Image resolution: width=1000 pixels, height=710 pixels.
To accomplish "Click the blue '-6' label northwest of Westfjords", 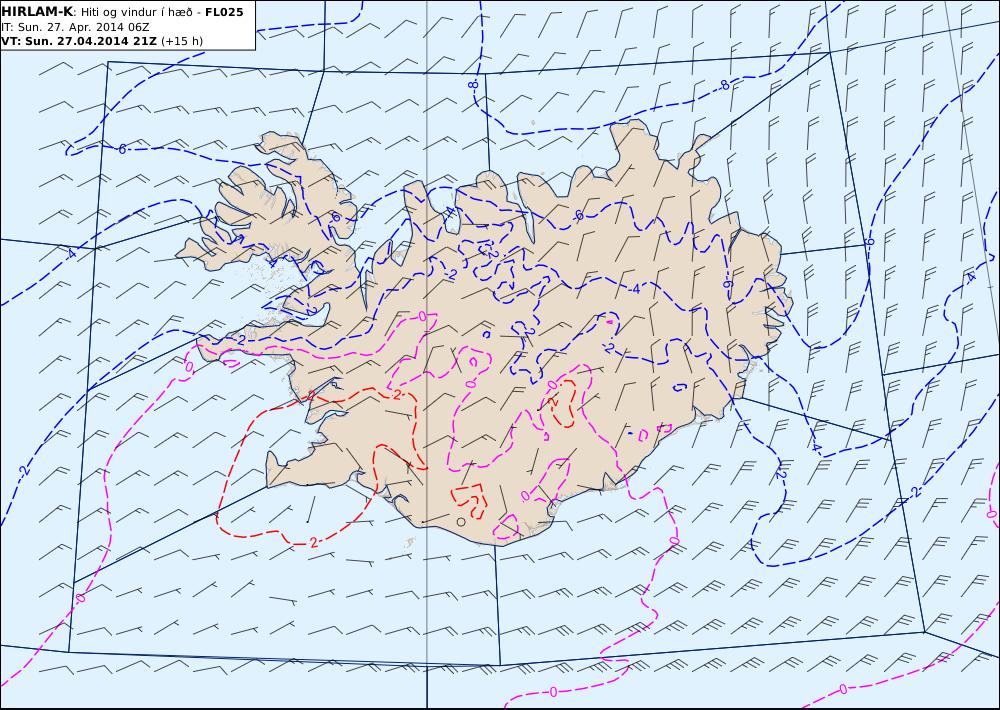I will tap(121, 149).
